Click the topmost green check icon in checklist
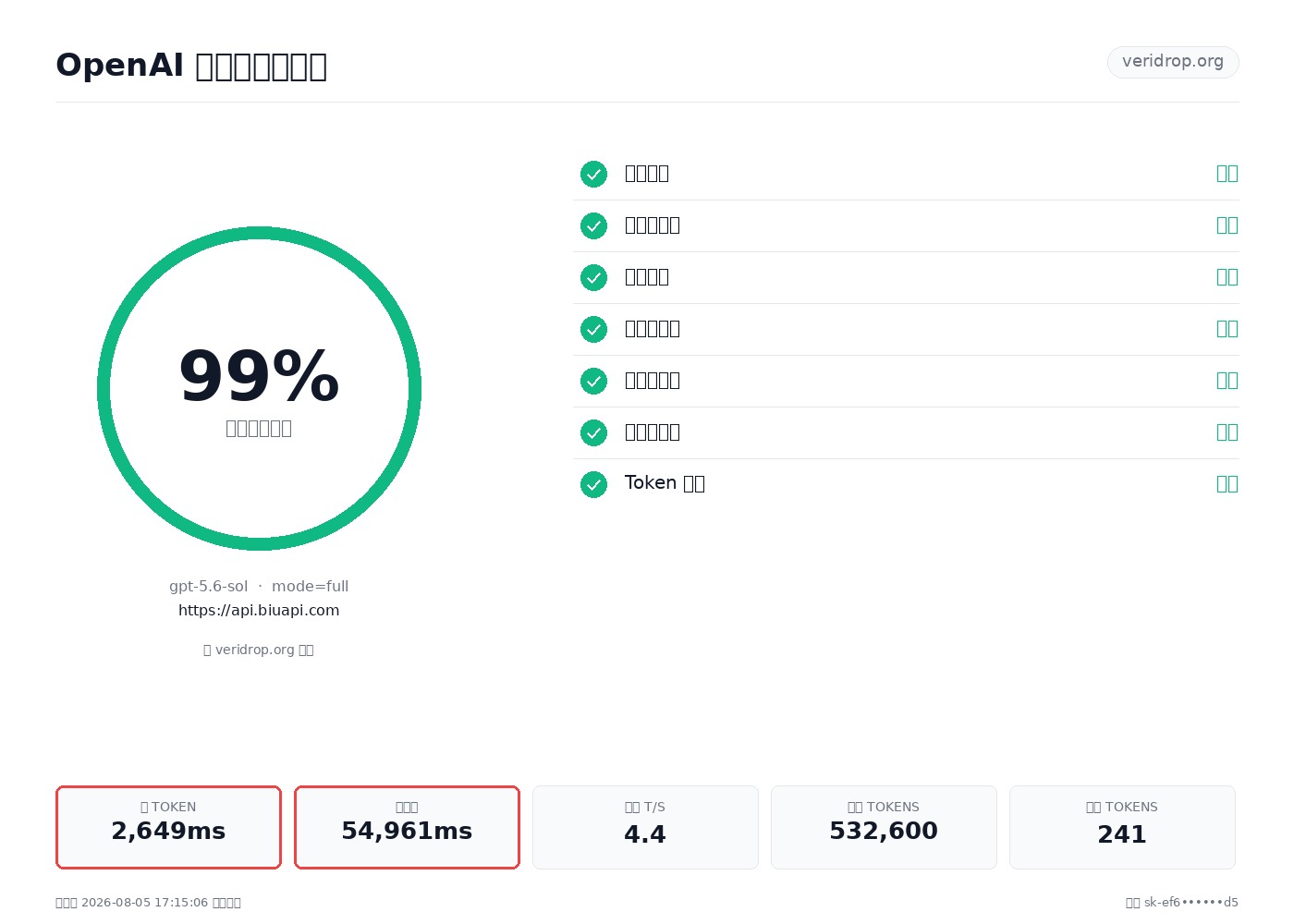1294x924 pixels. point(593,174)
